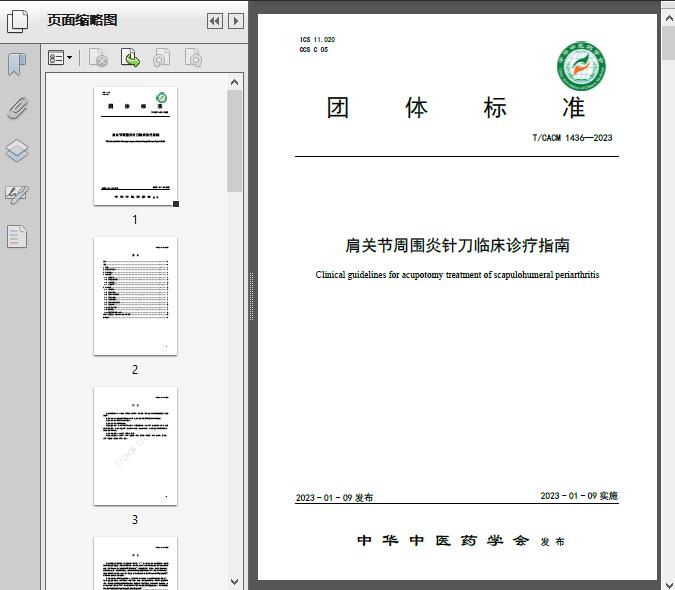Click the 'CCS C 05' classification text
This screenshot has width=675, height=590.
click(314, 49)
